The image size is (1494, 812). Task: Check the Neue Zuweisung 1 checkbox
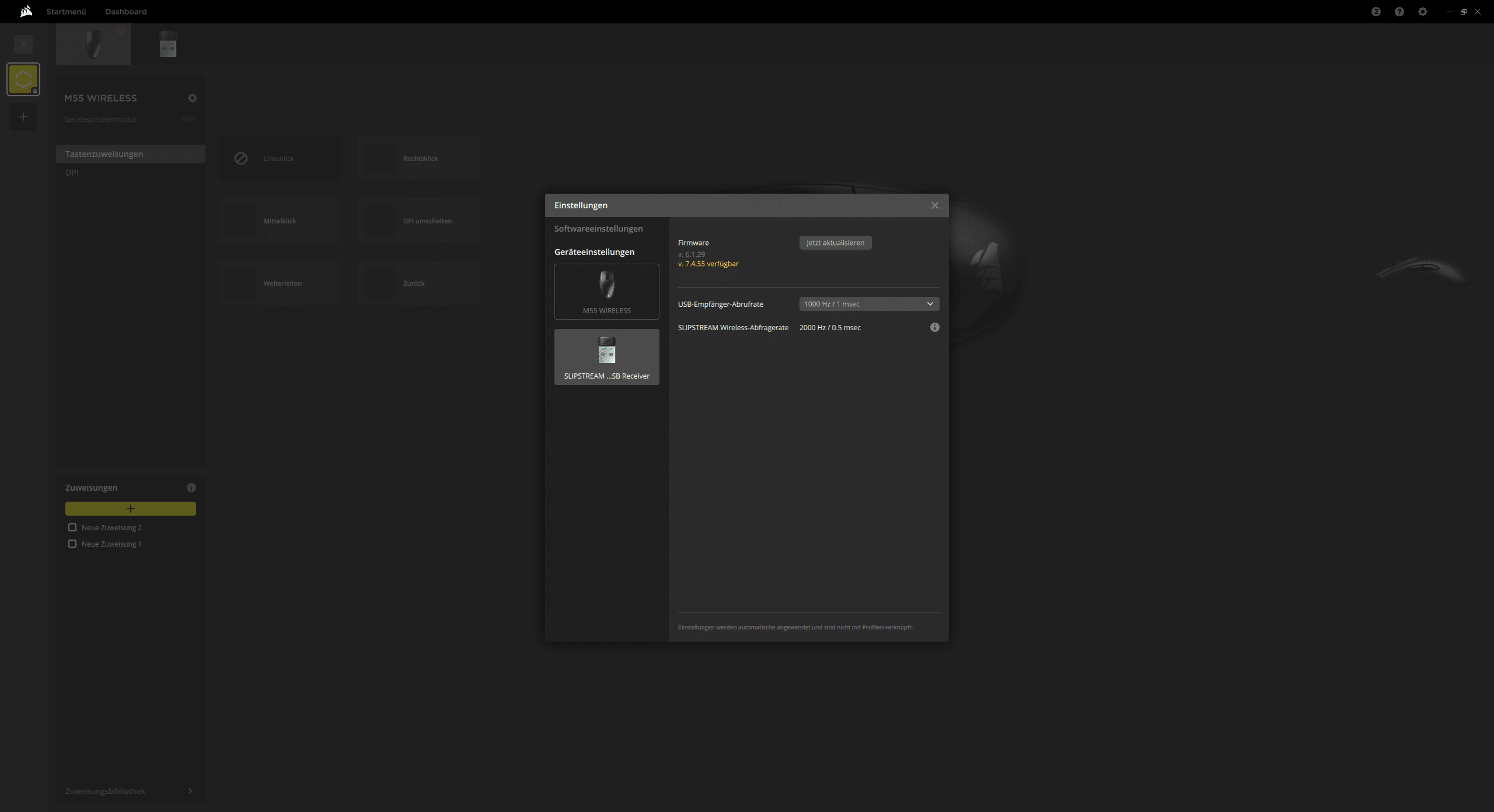pos(72,544)
